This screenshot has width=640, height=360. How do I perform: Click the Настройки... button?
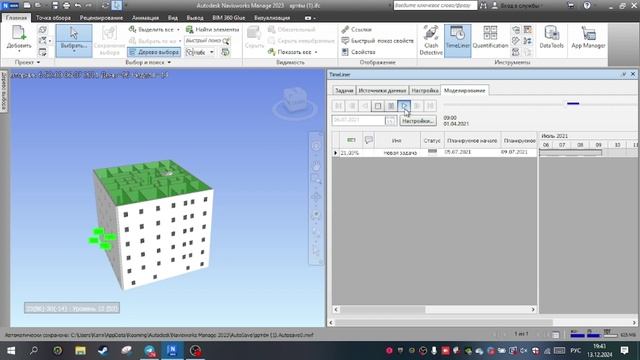click(x=418, y=121)
